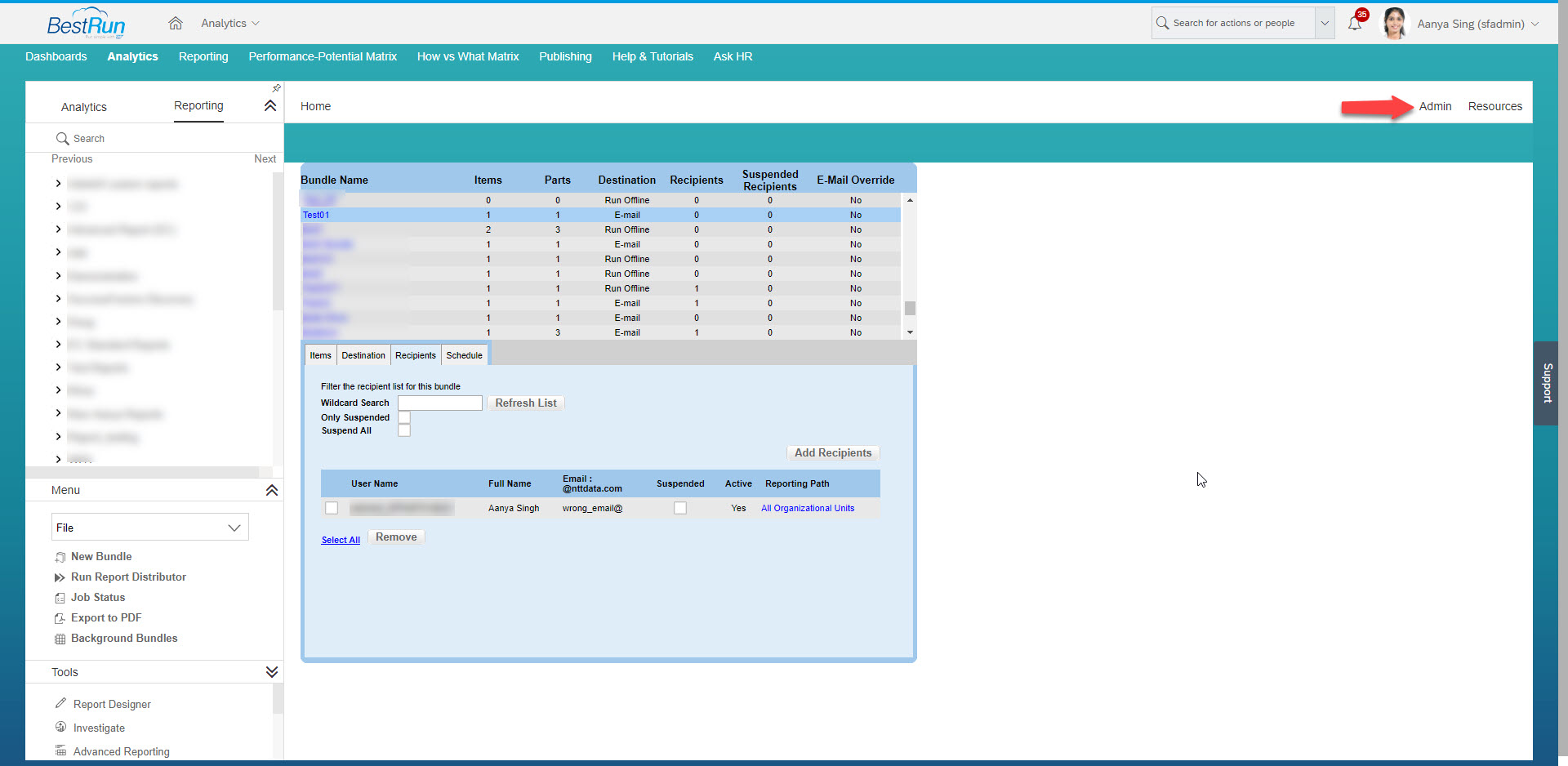The image size is (1568, 766).
Task: Click the Remove button
Action: pyautogui.click(x=396, y=537)
